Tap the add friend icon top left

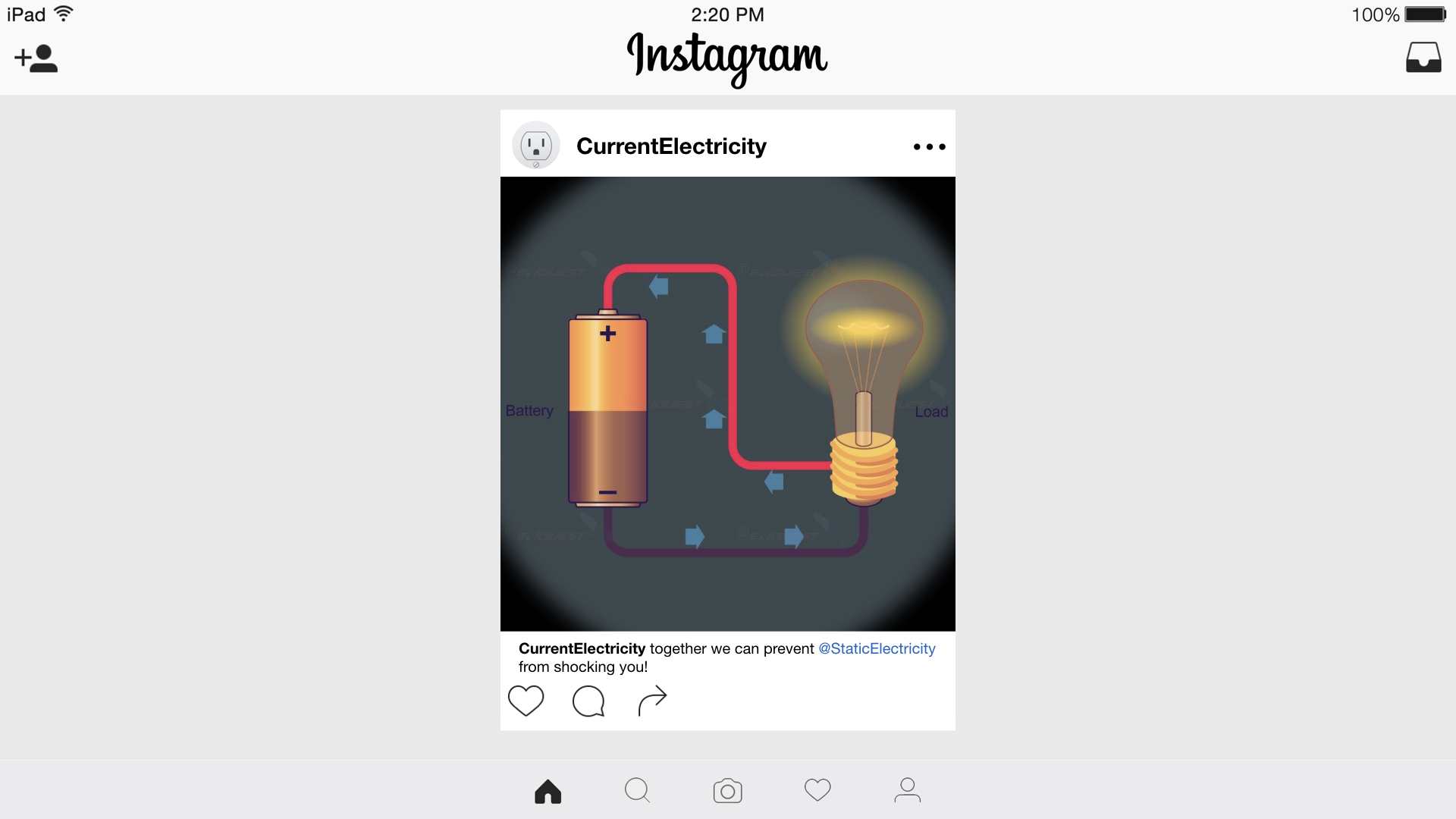point(36,57)
